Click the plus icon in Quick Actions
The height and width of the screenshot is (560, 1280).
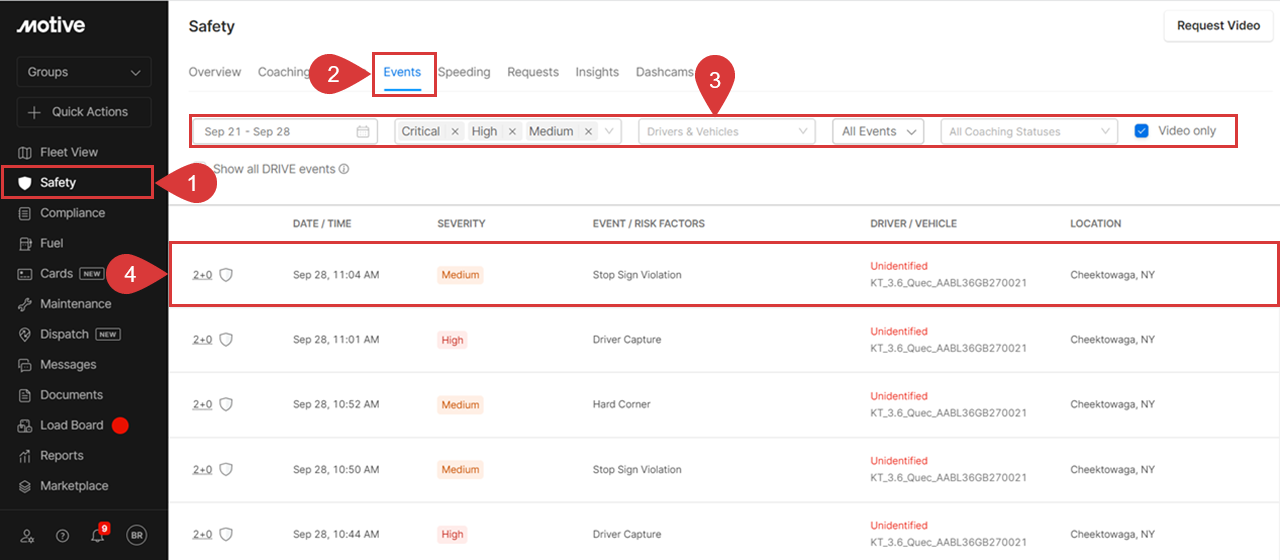pyautogui.click(x=35, y=112)
